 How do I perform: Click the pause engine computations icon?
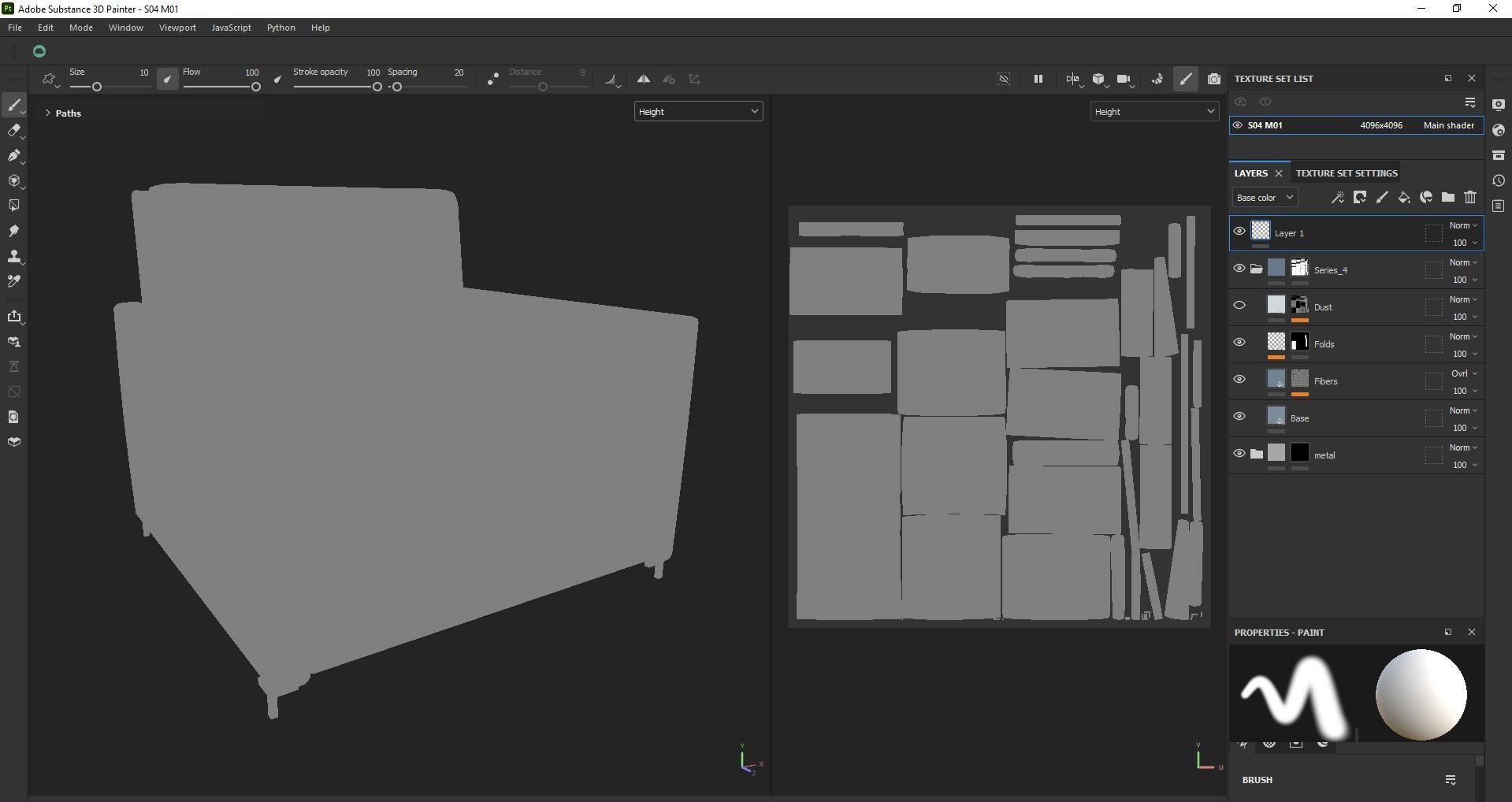click(x=1038, y=79)
